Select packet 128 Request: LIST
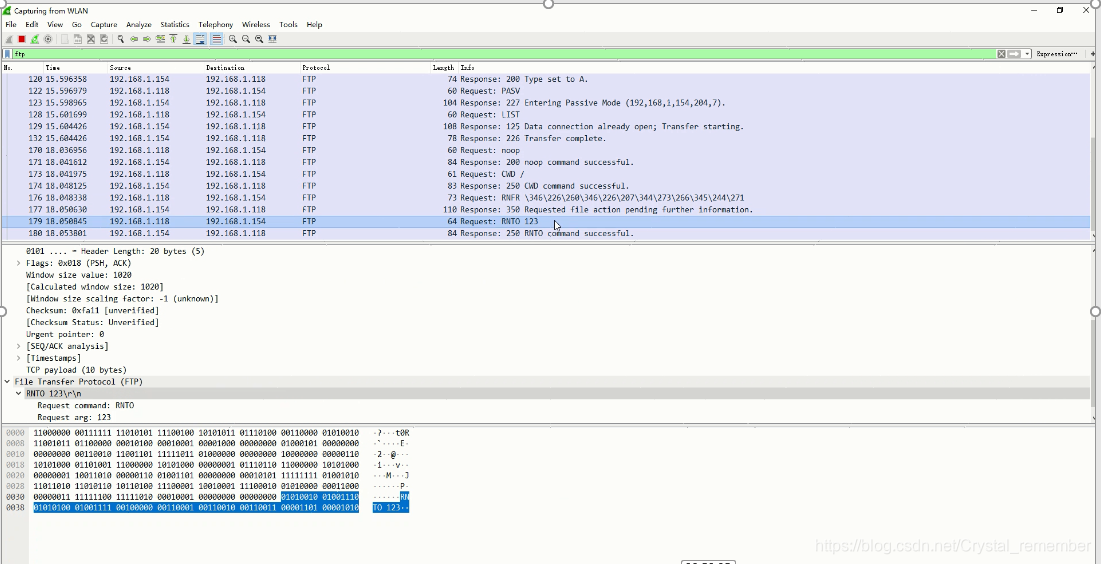Image resolution: width=1101 pixels, height=564 pixels. coord(546,114)
